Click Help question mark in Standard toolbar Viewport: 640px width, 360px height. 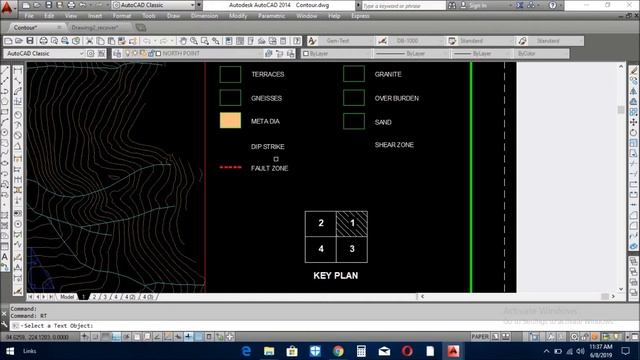click(x=297, y=41)
